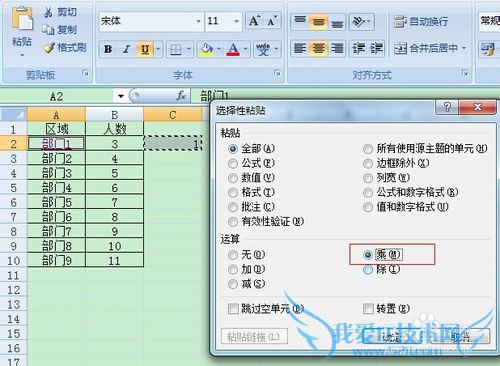Image resolution: width=500 pixels, height=366 pixels.
Task: Decrease font size with small A icon
Action: coord(272,21)
